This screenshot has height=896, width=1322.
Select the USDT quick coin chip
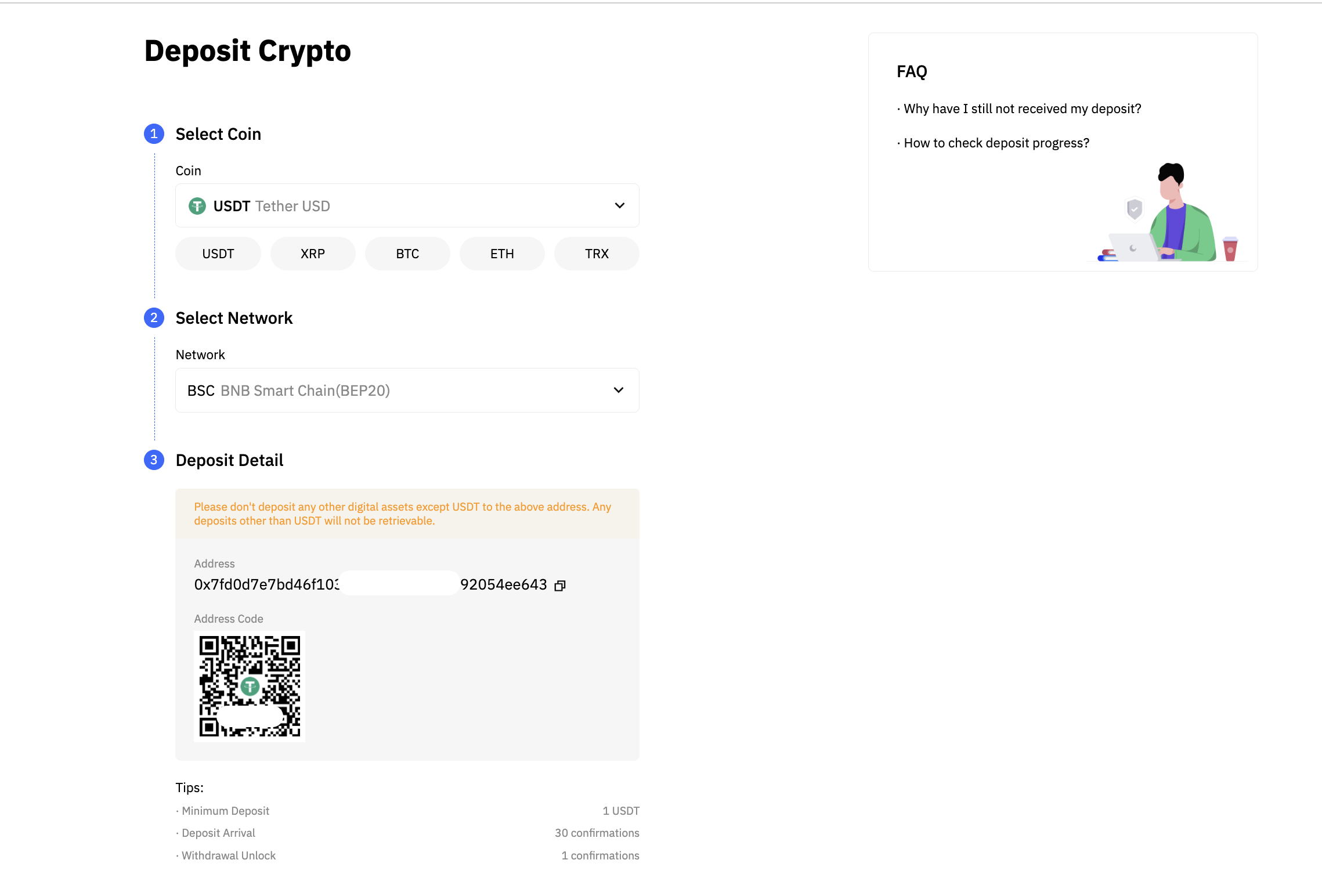(x=218, y=254)
